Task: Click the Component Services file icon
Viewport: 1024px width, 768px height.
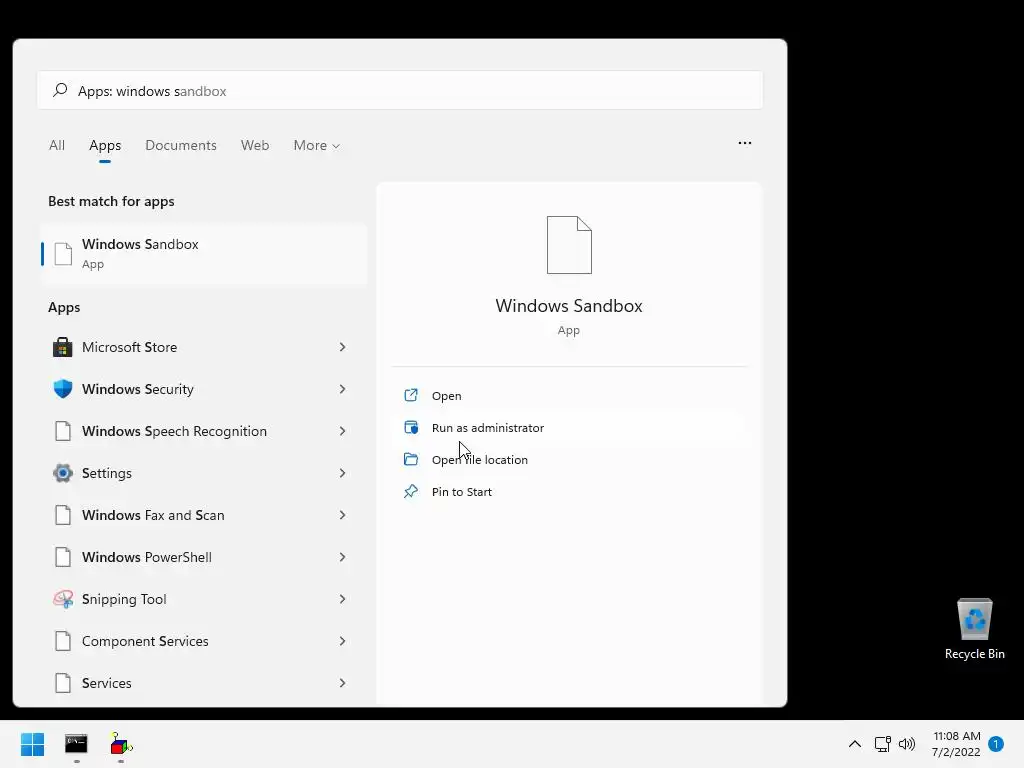Action: [63, 641]
